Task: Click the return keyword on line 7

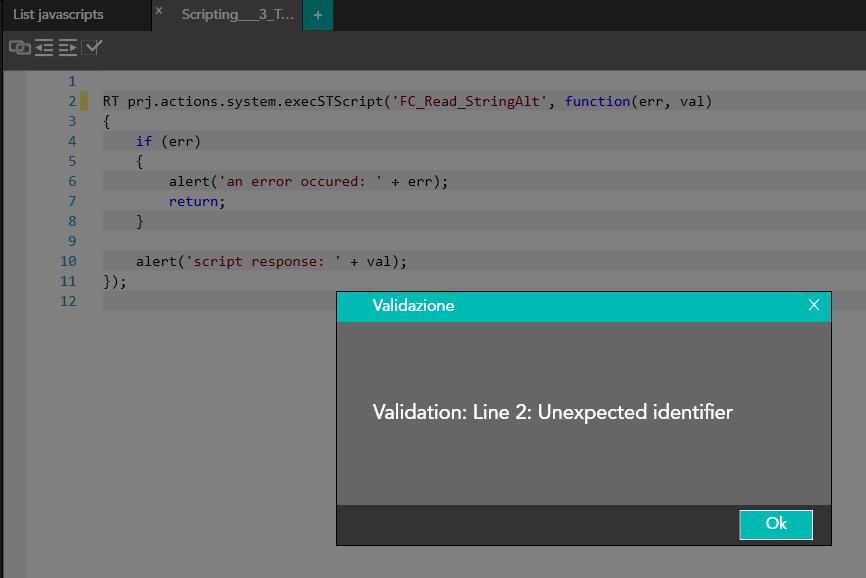Action: pyautogui.click(x=194, y=201)
